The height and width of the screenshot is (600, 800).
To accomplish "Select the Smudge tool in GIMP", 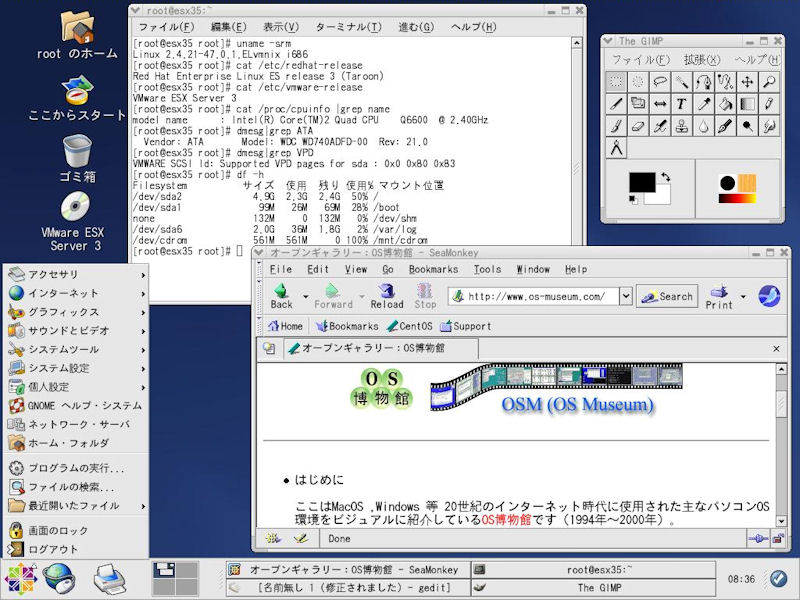I will tap(769, 126).
